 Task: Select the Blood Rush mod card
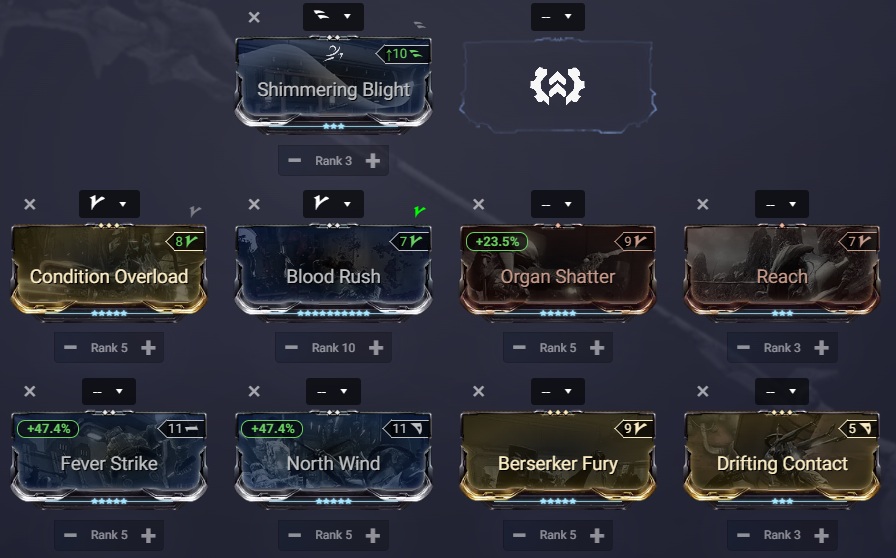[x=333, y=272]
